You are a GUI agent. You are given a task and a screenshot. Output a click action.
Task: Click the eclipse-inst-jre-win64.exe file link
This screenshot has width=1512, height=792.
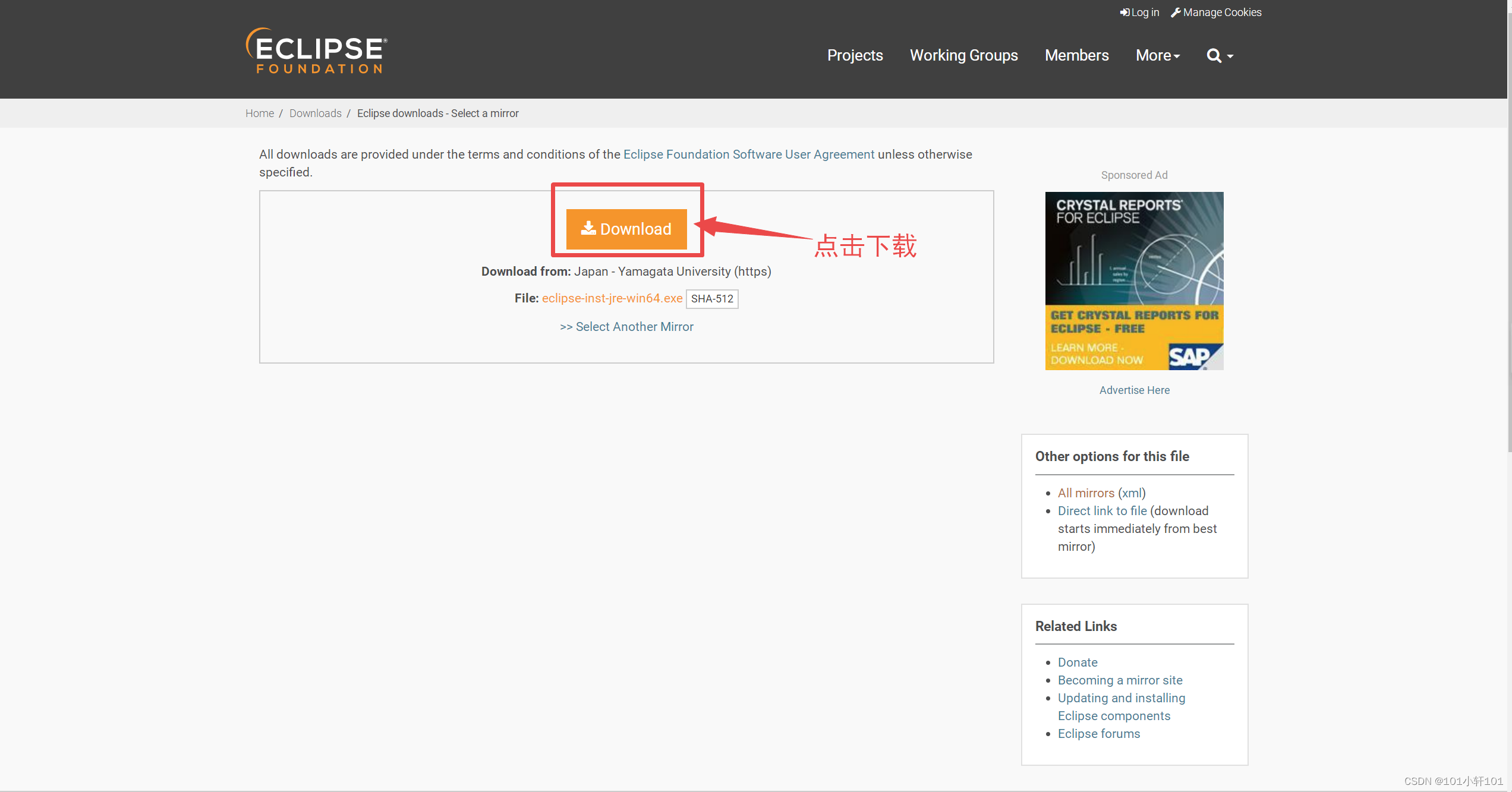[612, 298]
